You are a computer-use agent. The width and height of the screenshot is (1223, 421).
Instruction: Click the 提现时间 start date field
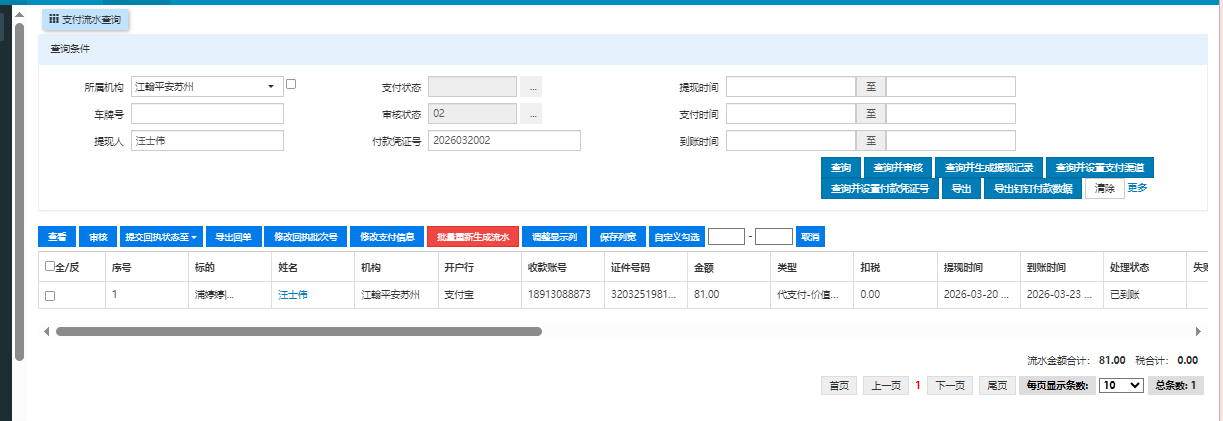pos(790,87)
